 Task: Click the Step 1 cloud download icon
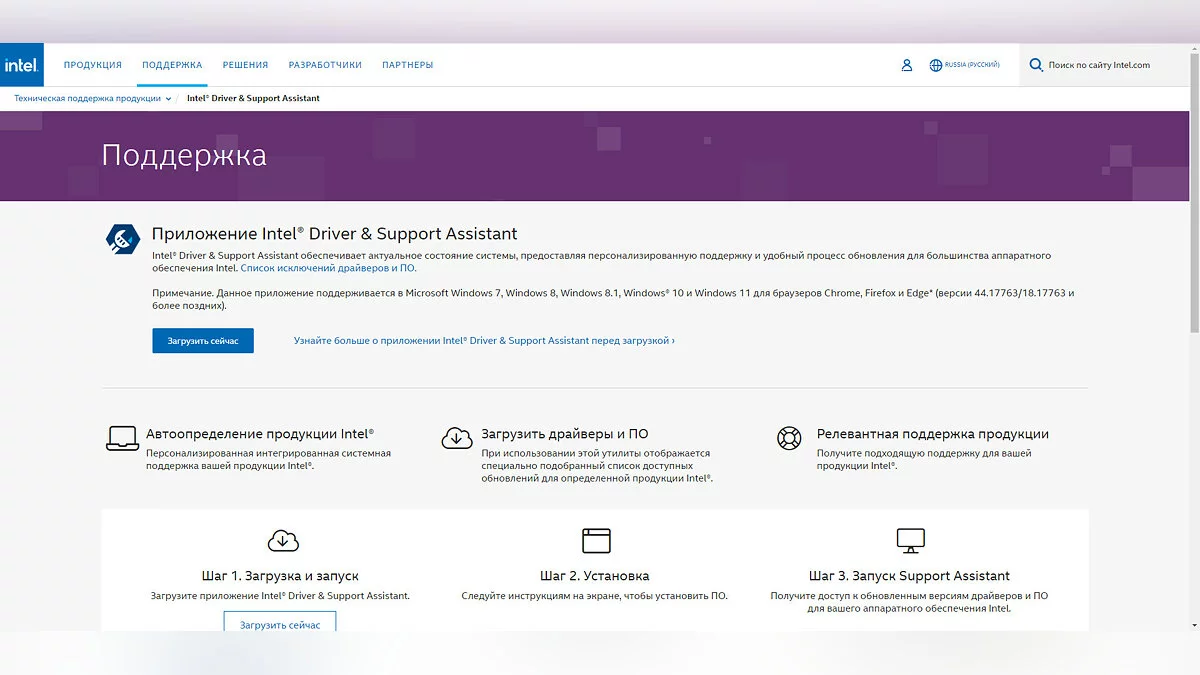(284, 540)
